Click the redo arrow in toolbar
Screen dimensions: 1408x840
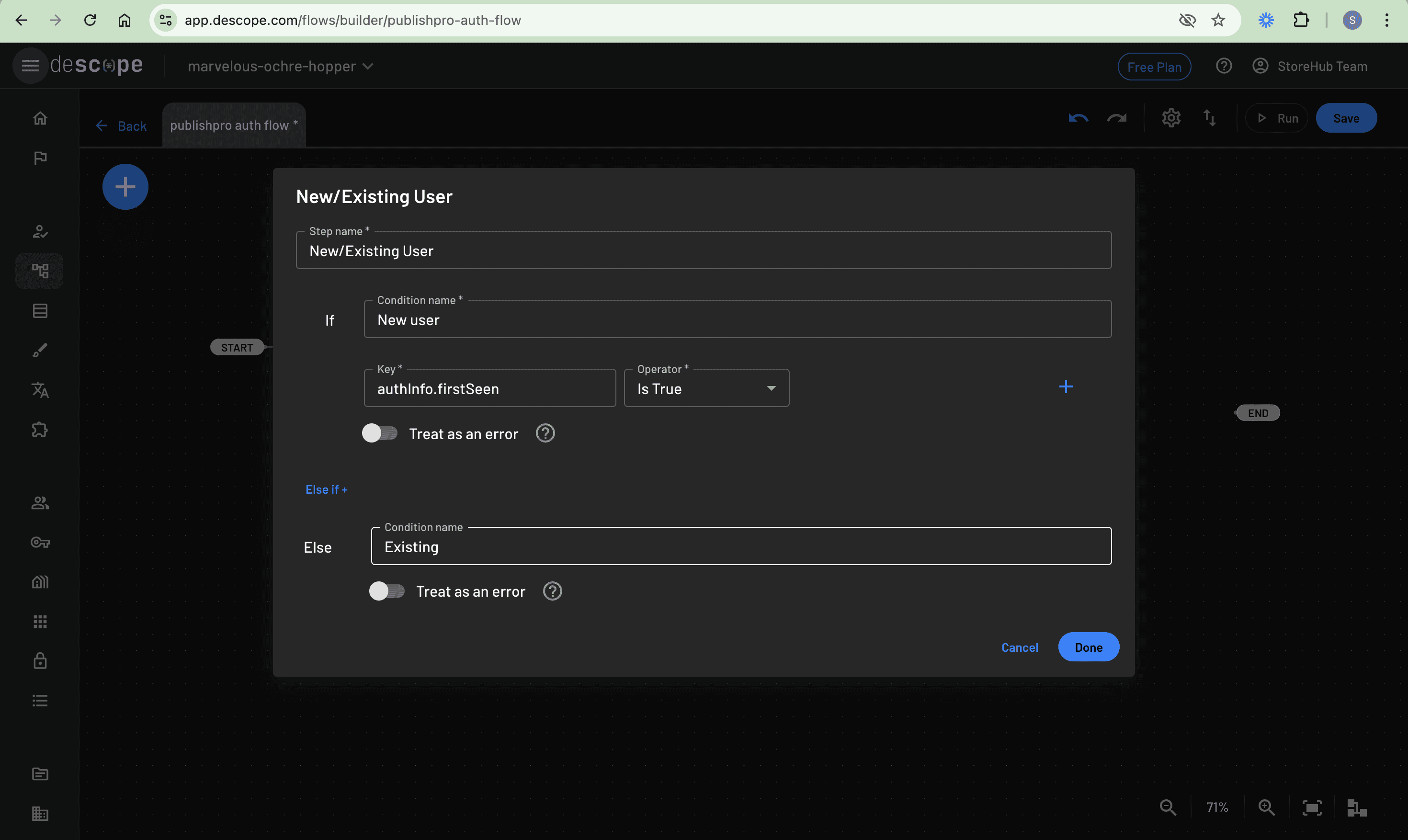[1116, 118]
